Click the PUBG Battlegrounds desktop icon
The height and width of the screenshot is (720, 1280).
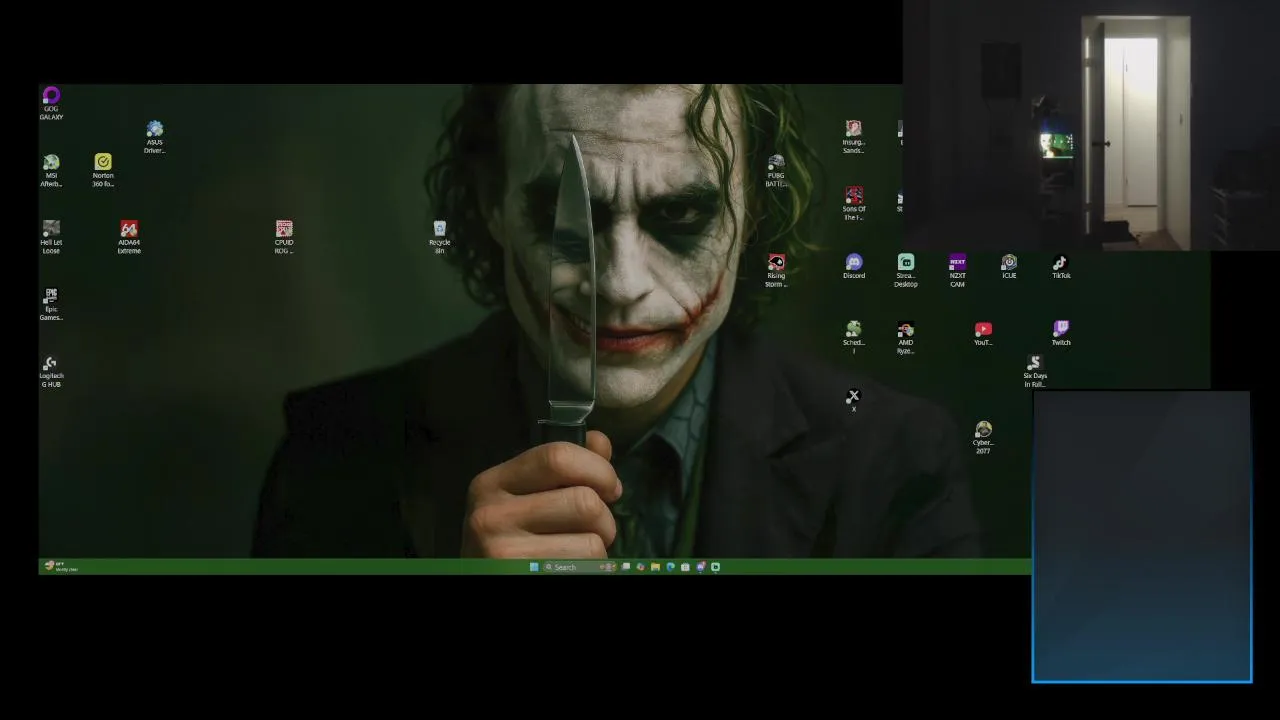pos(776,171)
